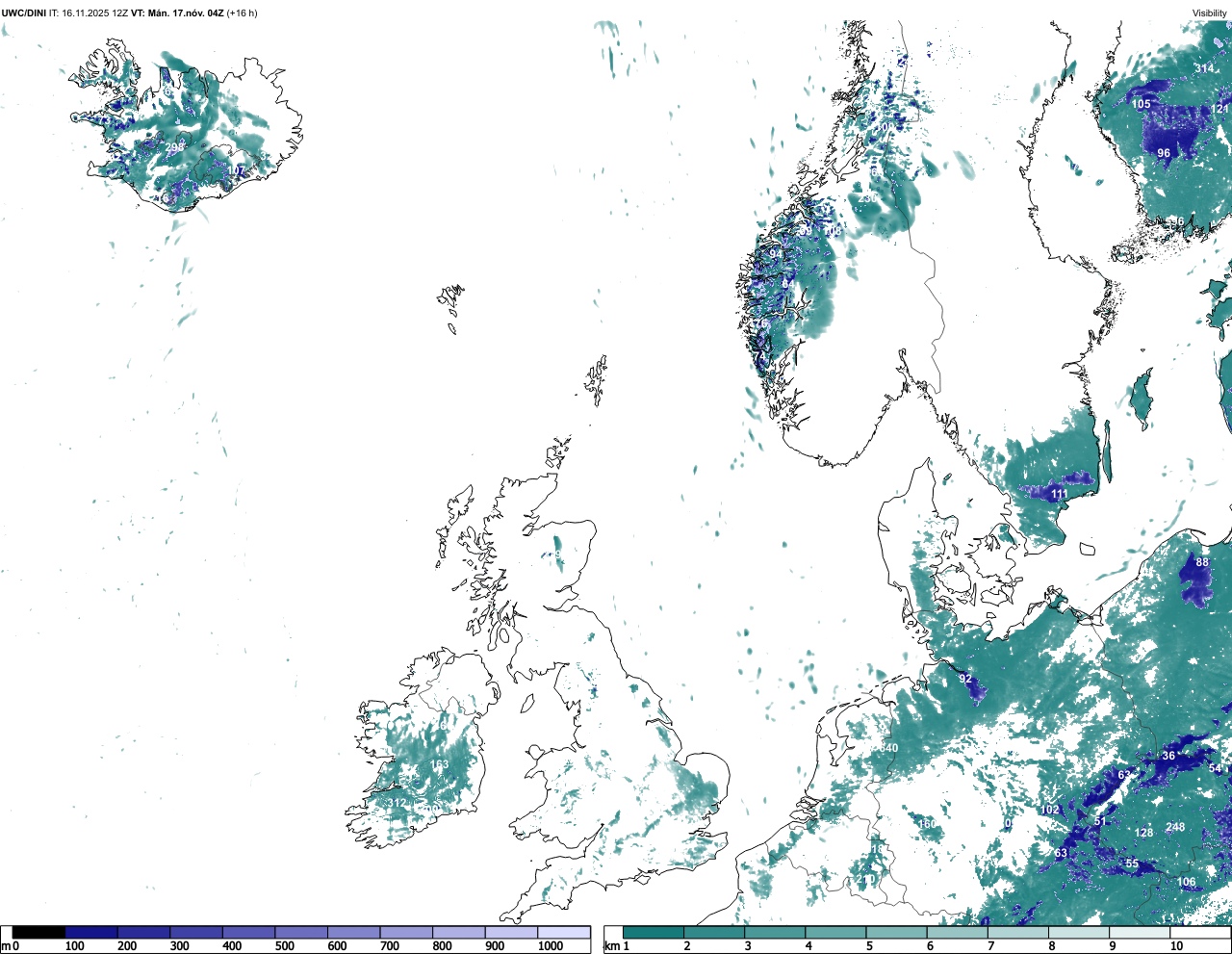The height and width of the screenshot is (954, 1232).
Task: Click the 54 visibility value
Action: point(1216,768)
